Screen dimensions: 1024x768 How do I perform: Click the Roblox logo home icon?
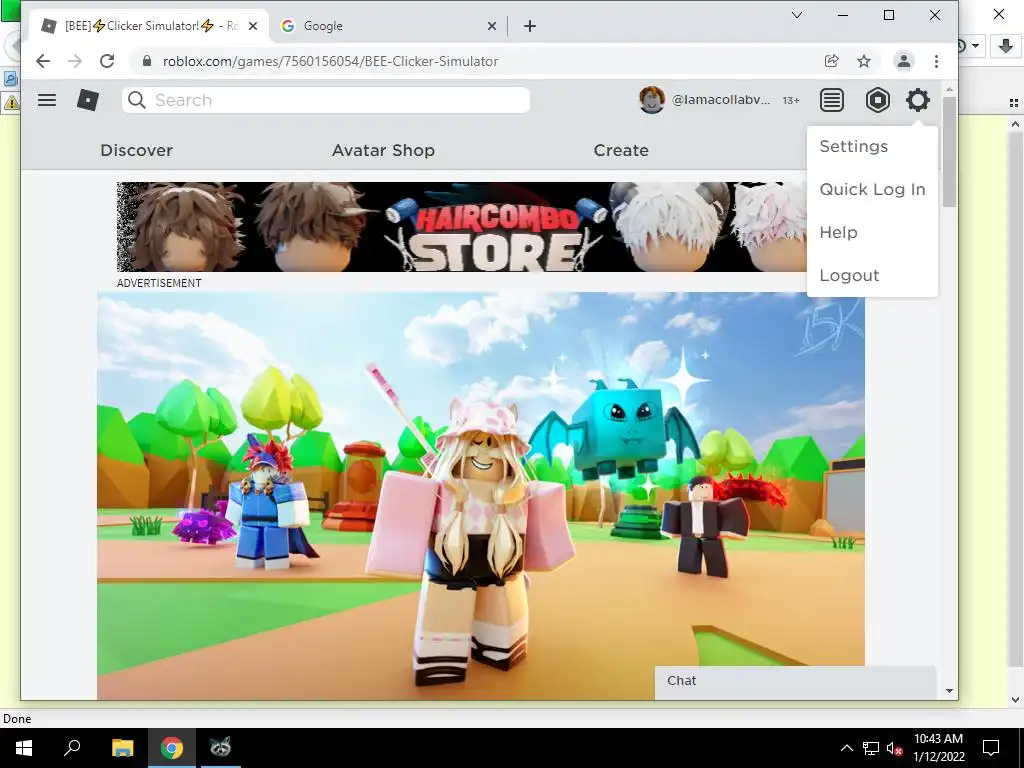(x=88, y=100)
